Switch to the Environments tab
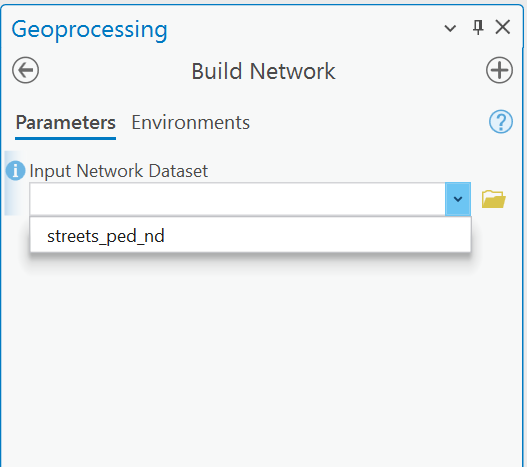The width and height of the screenshot is (527, 467). pos(191,122)
